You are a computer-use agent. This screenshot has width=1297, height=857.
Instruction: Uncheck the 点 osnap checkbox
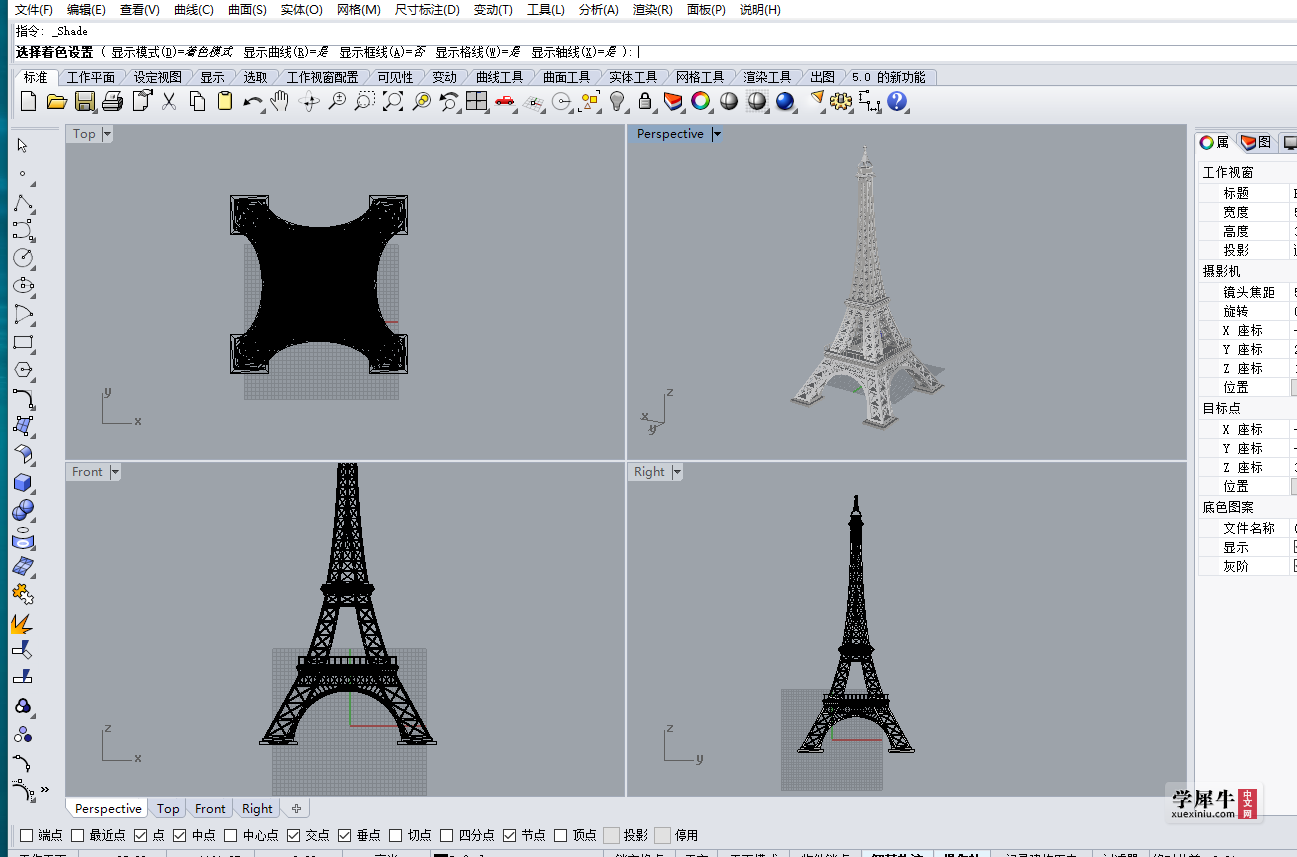[x=141, y=835]
